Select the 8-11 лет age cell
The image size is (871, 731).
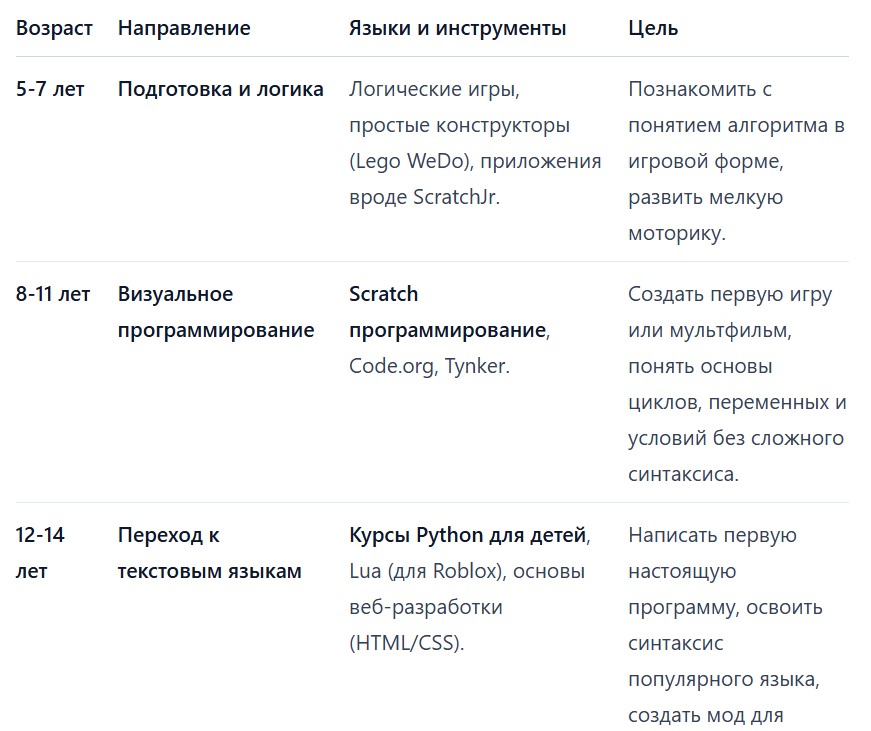tap(53, 294)
